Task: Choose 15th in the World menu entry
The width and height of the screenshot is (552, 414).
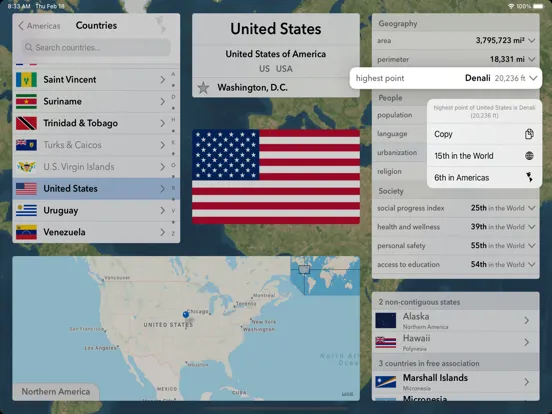Action: 484,156
